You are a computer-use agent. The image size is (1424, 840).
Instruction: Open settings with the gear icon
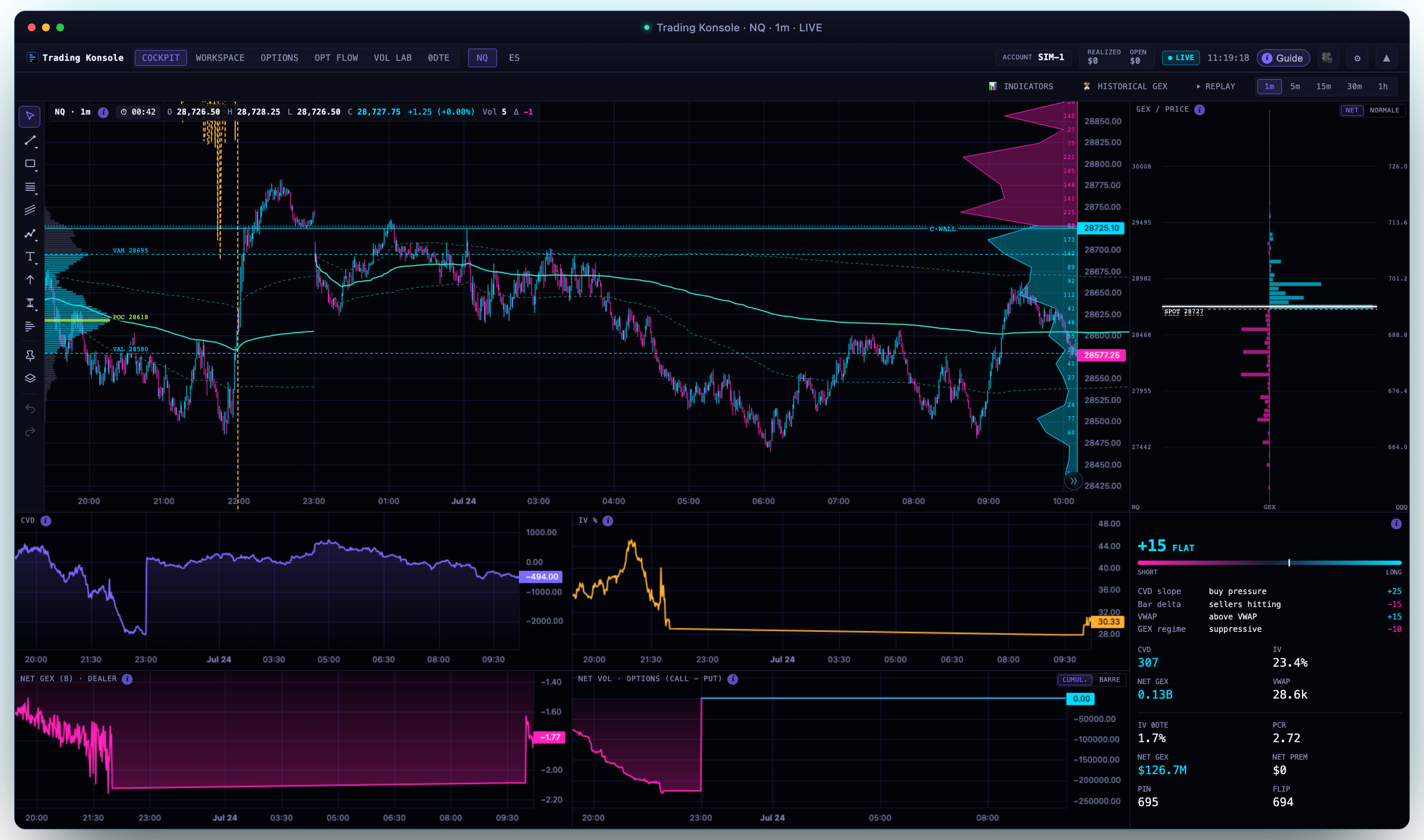pyautogui.click(x=1357, y=58)
